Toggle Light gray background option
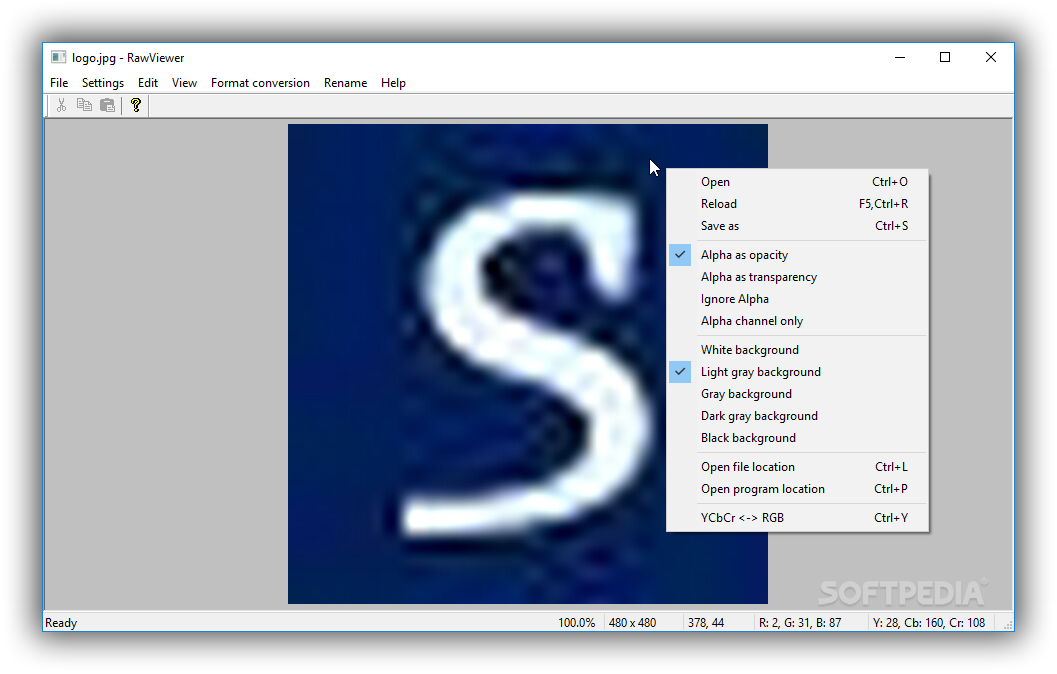 (797, 372)
